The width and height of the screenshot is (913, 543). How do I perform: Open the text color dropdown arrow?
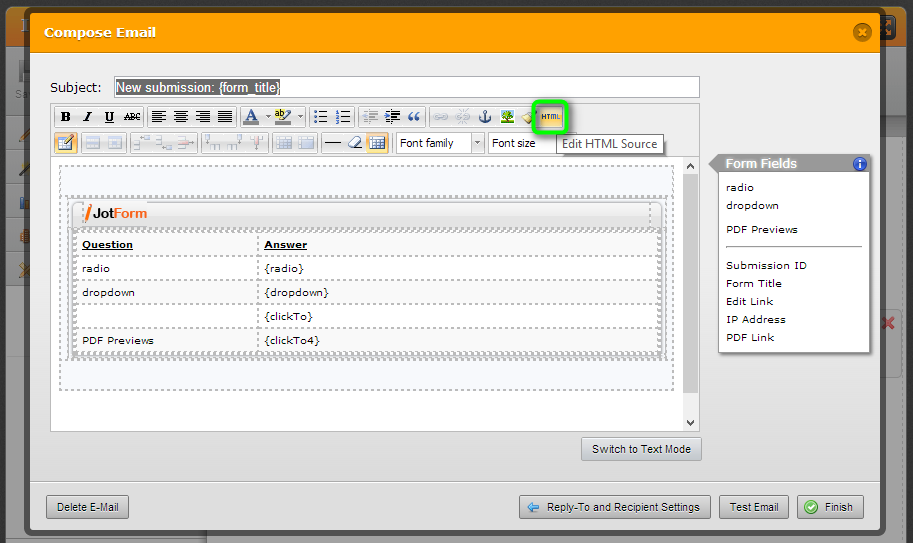pyautogui.click(x=267, y=117)
